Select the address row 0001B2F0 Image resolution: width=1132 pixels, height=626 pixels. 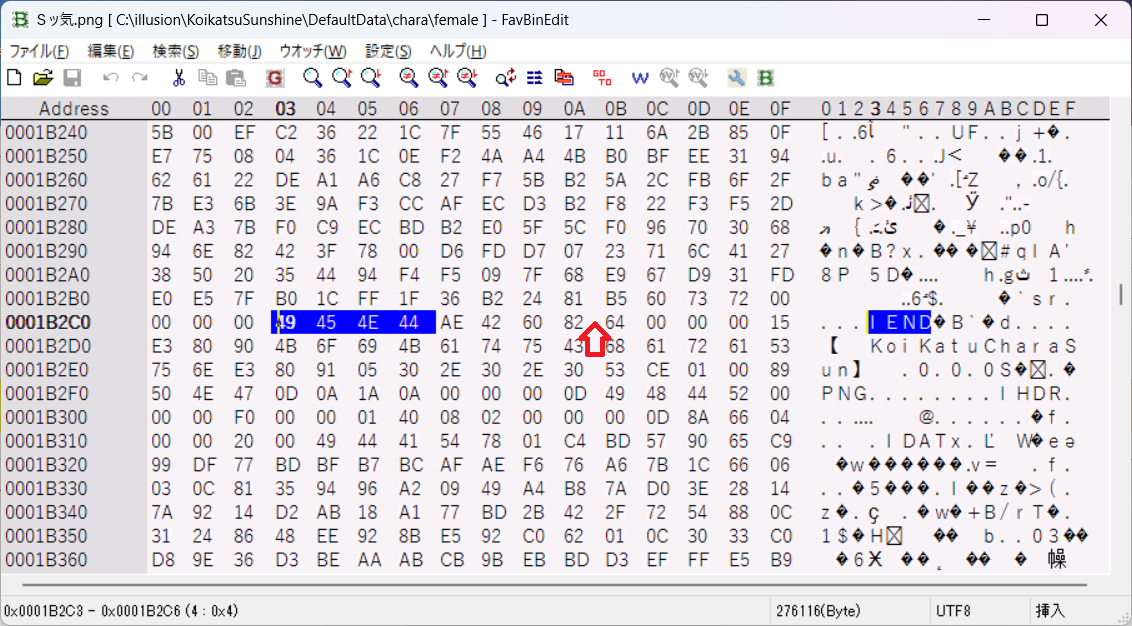point(47,394)
